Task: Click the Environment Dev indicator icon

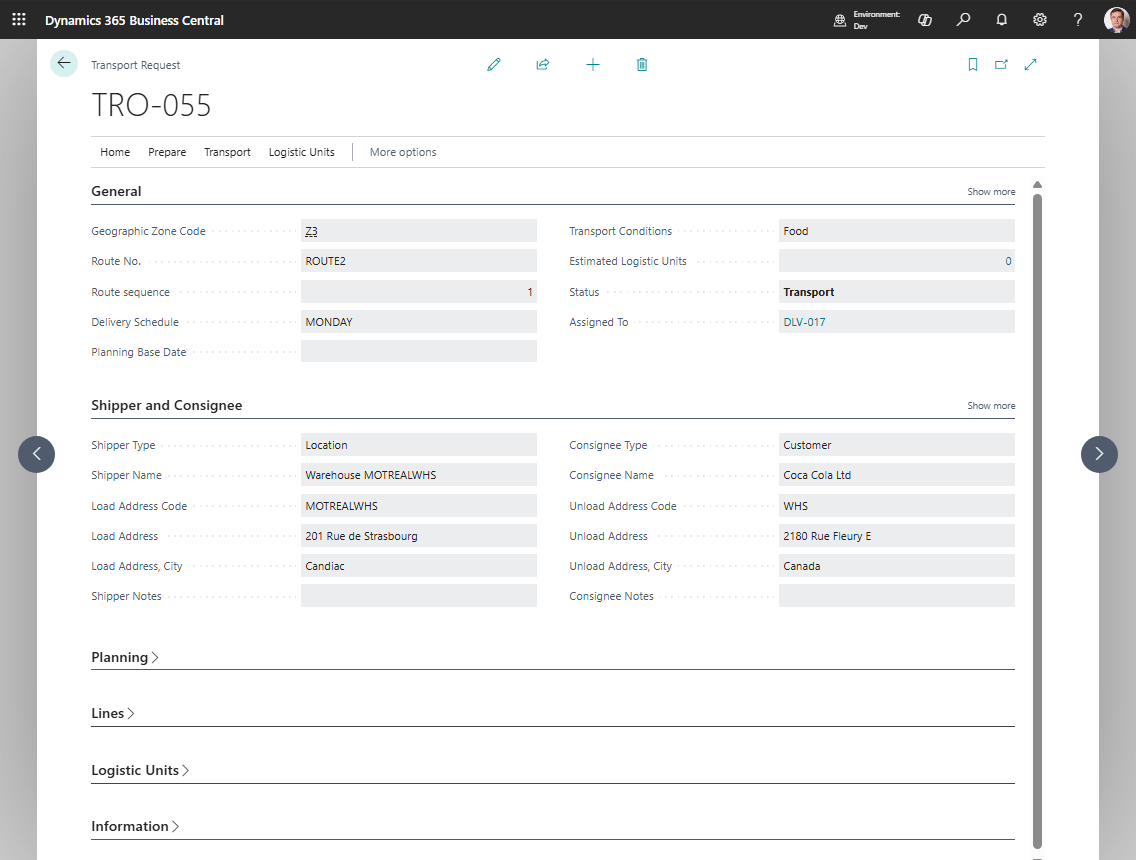Action: (840, 20)
